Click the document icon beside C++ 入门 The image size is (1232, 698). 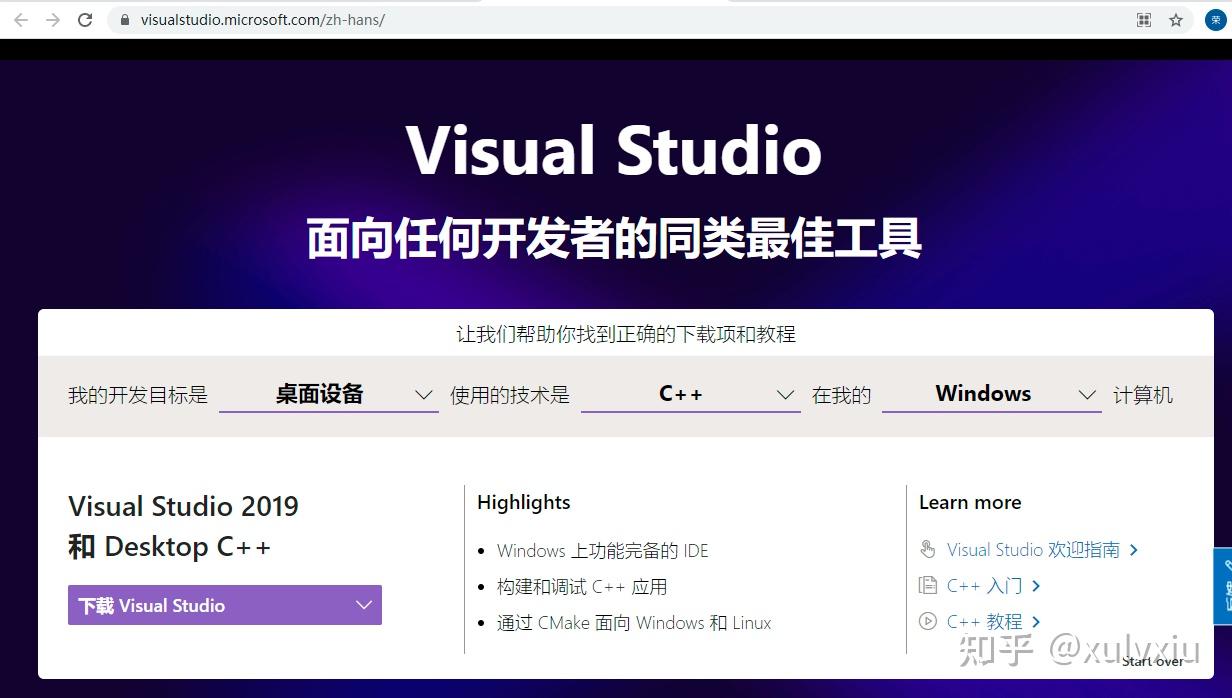pyautogui.click(x=927, y=585)
